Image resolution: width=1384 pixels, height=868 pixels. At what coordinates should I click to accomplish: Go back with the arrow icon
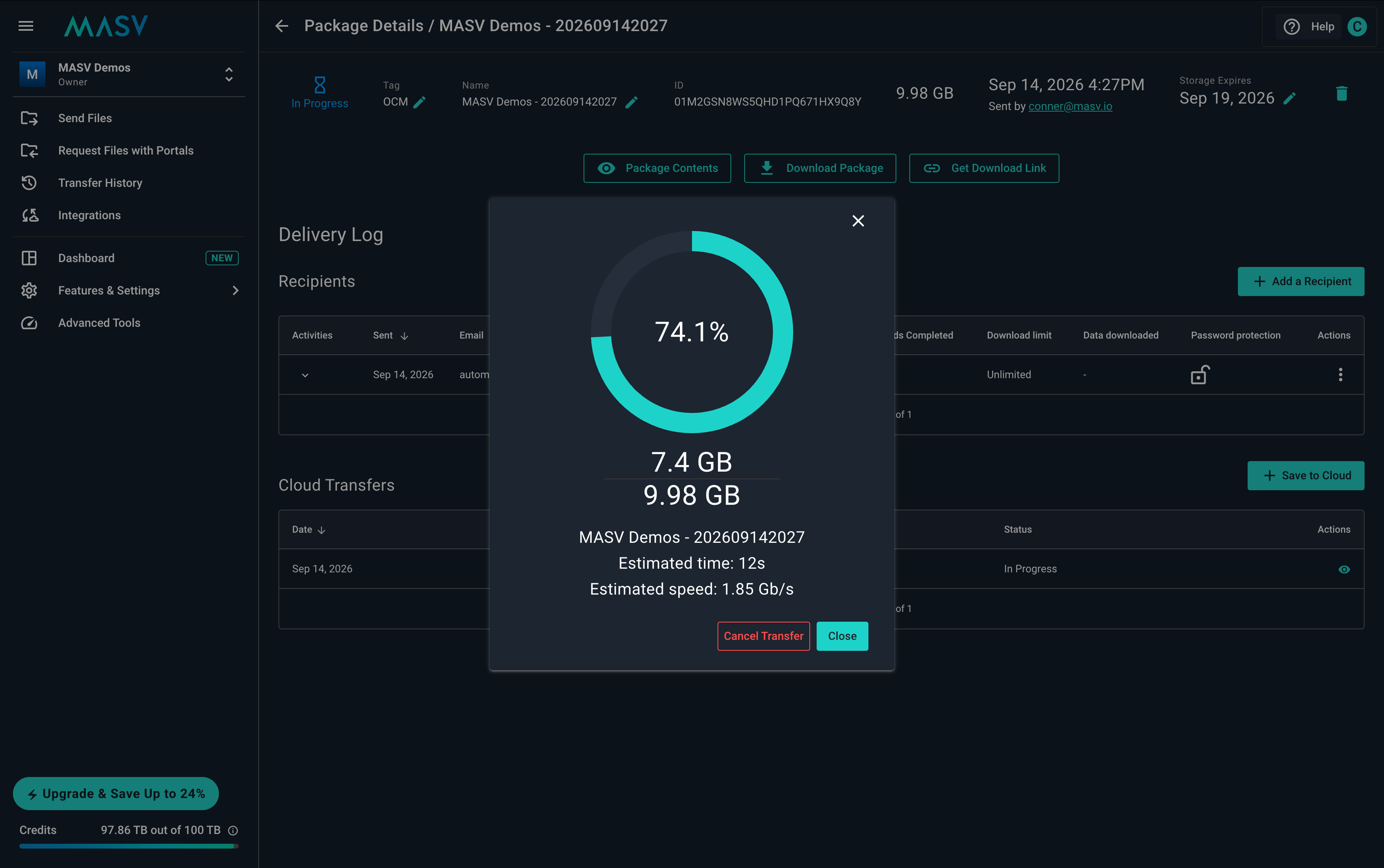[281, 26]
